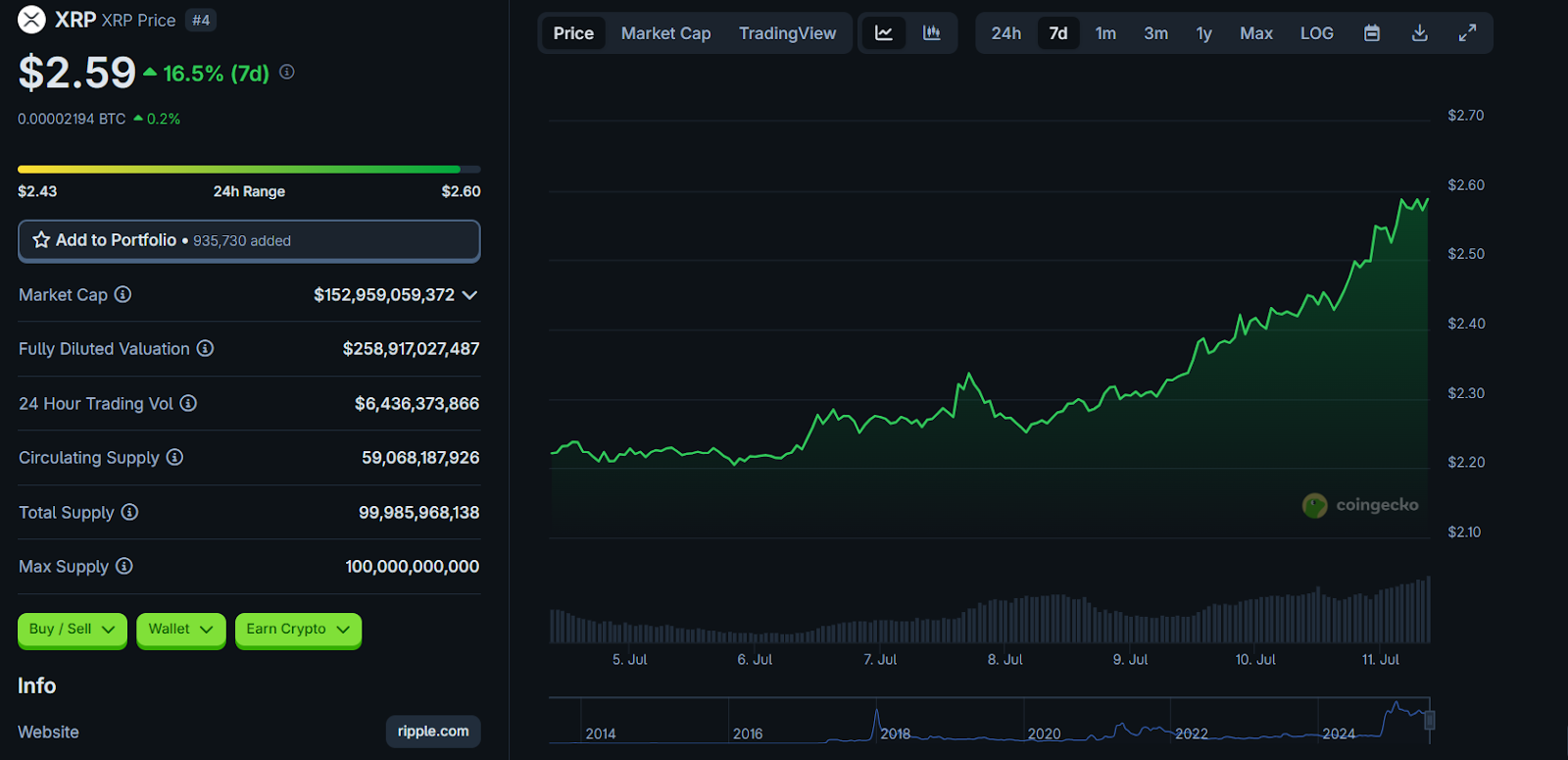Click Add to Portfolio button
1568x760 pixels.
(x=249, y=240)
